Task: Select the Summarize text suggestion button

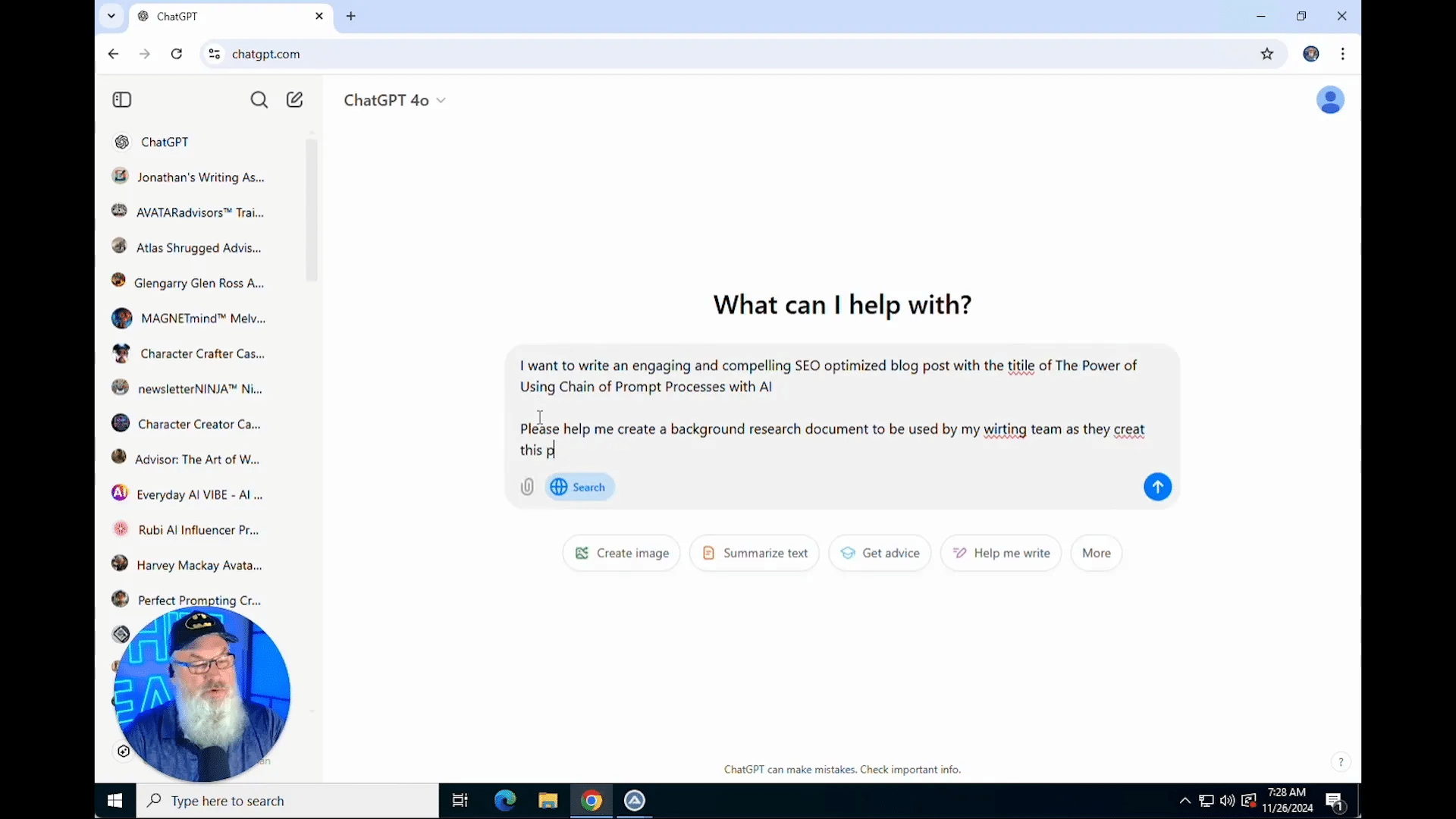Action: (x=755, y=553)
